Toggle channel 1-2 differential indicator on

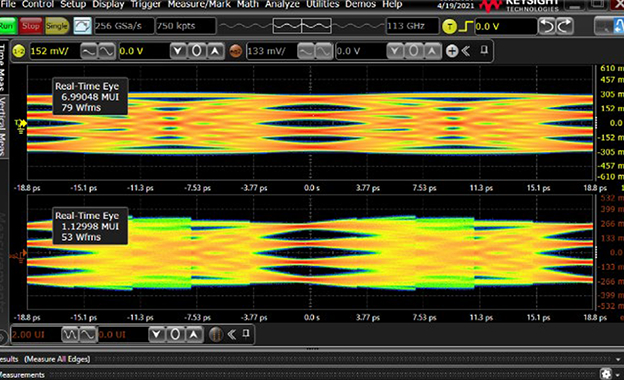[x=19, y=51]
